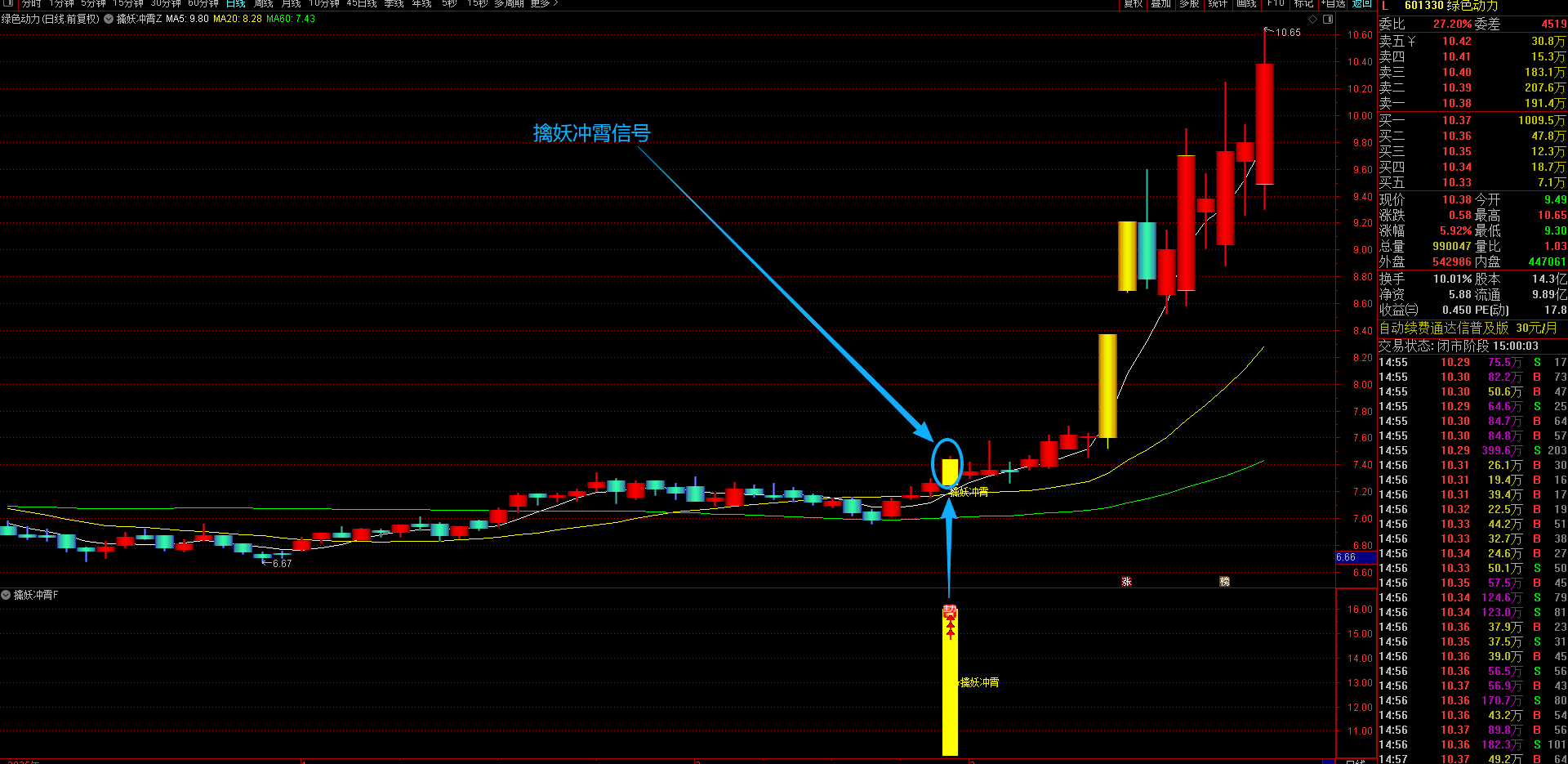Switch to the 分时 chart tab
The width and height of the screenshot is (1568, 764).
tap(31, 3)
